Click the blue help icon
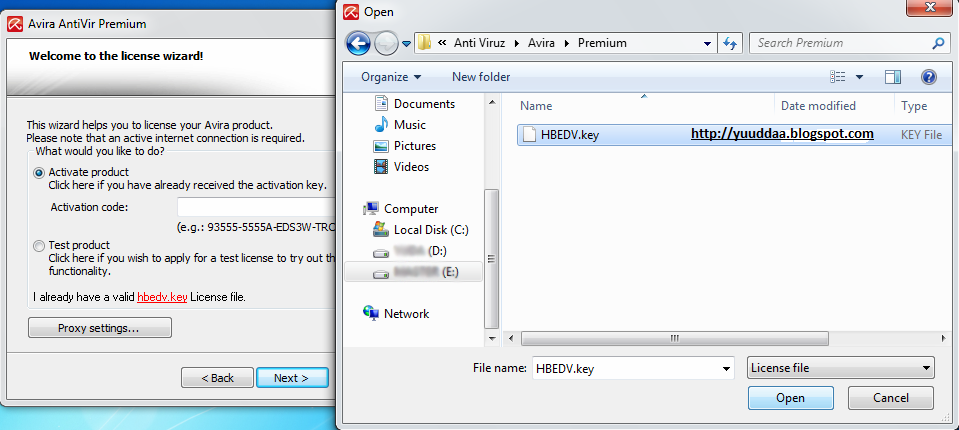 pyautogui.click(x=928, y=76)
